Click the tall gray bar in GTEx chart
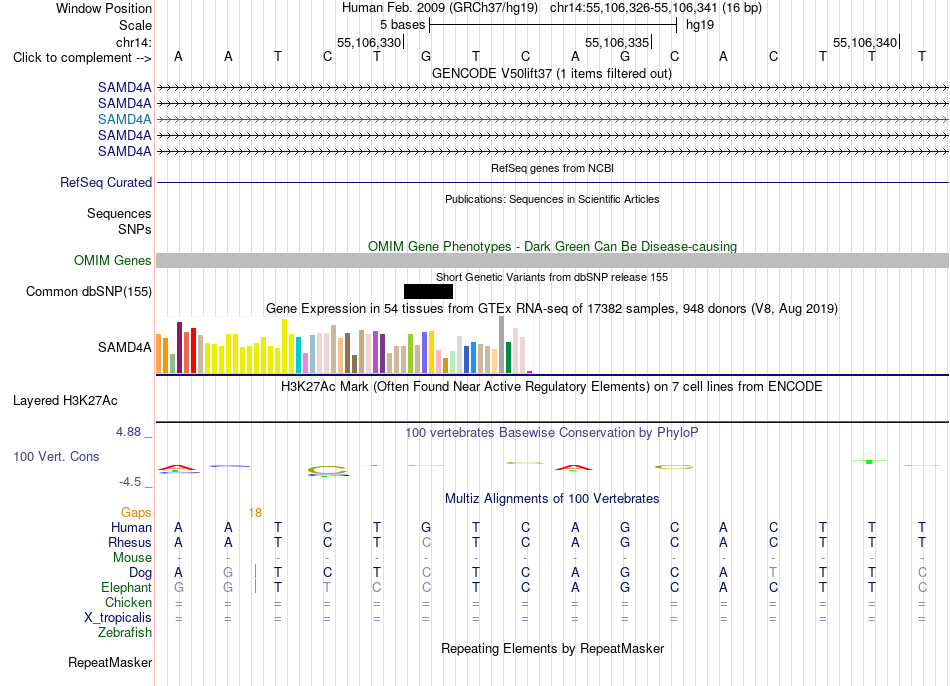Image resolution: width=950 pixels, height=686 pixels. click(x=502, y=345)
